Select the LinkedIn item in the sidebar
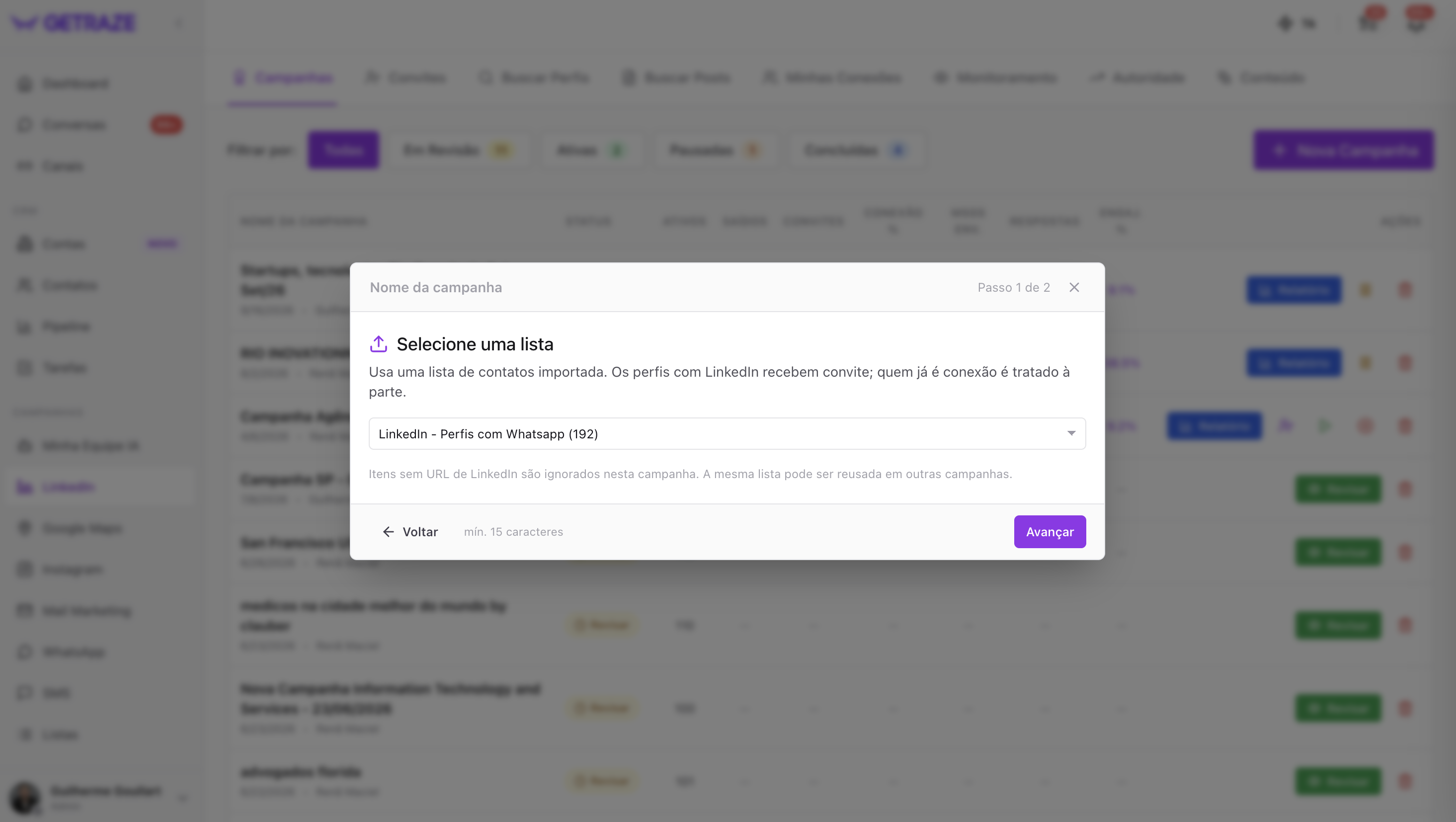Viewport: 1456px width, 822px height. coord(99,487)
